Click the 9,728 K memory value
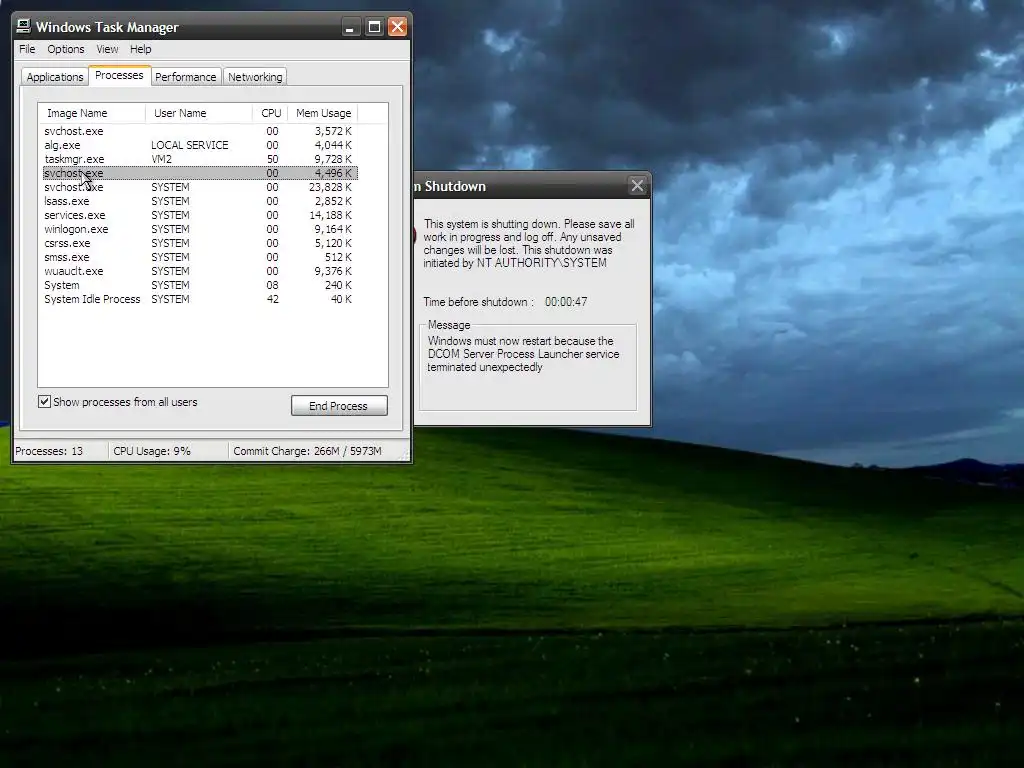The width and height of the screenshot is (1024, 768). point(333,159)
